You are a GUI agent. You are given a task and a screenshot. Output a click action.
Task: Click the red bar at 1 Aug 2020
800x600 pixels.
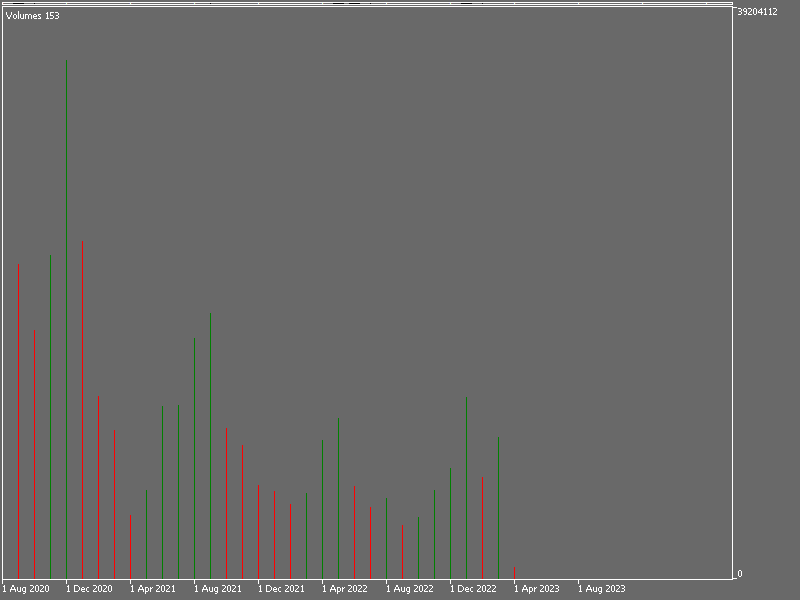tap(19, 420)
